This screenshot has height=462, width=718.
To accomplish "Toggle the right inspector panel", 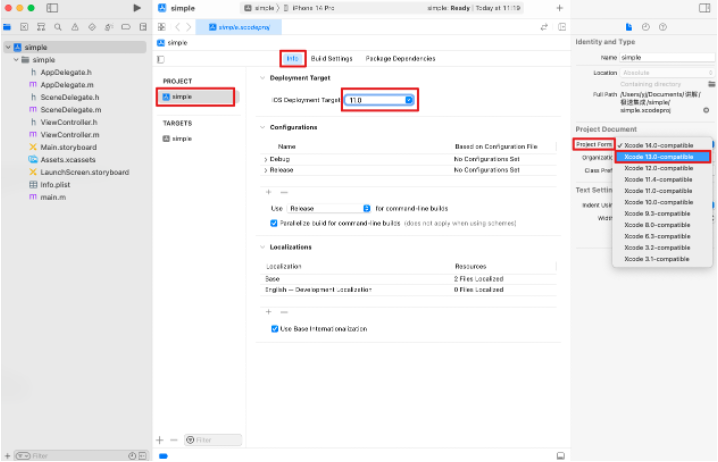I will 704,8.
